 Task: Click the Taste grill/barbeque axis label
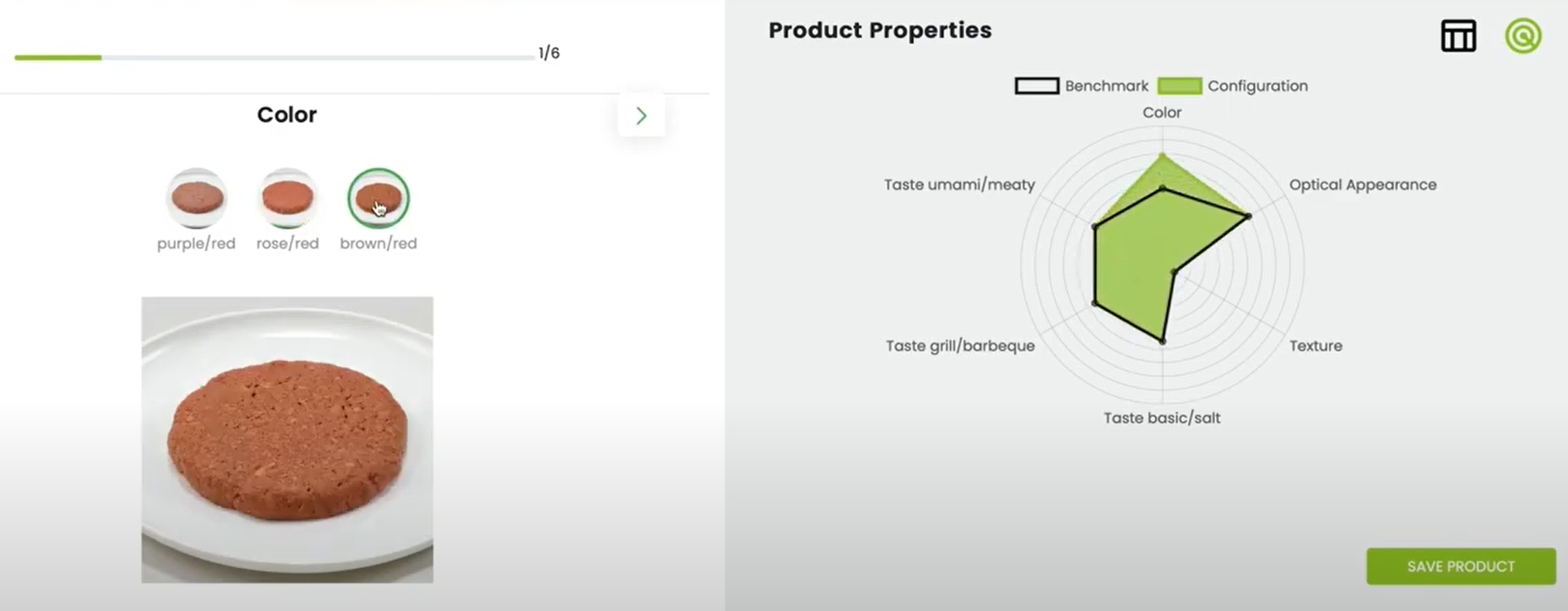pos(960,346)
